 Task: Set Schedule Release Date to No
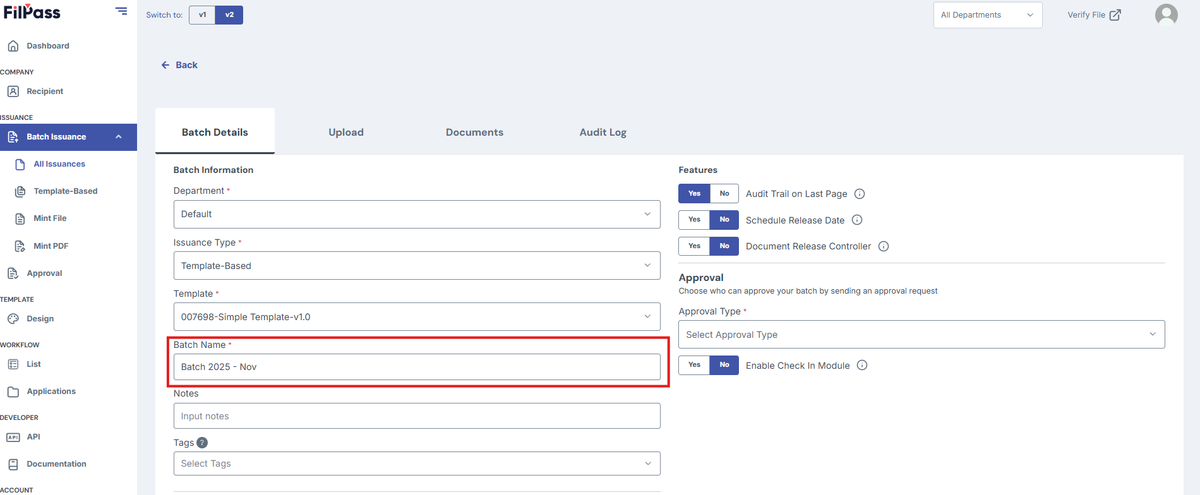724,220
